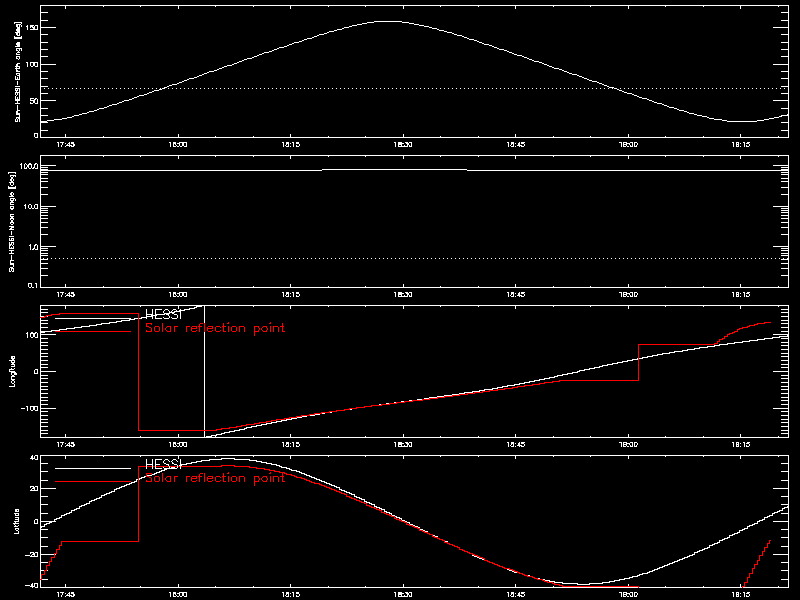Click the "10.0" tick on Noon angle axis
The image size is (800, 600).
[x=30, y=207]
